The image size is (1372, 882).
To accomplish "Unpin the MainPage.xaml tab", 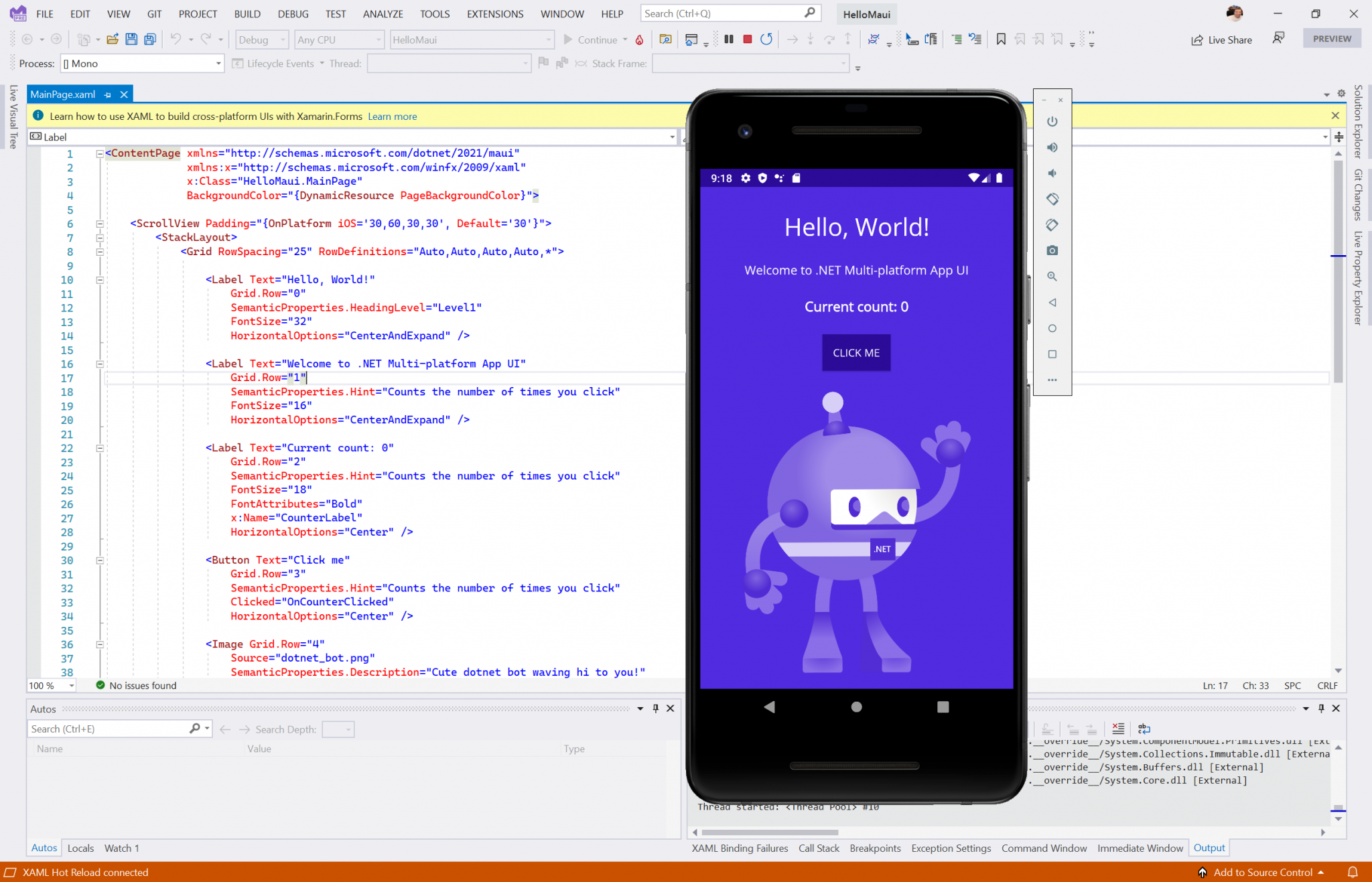I will tap(108, 94).
